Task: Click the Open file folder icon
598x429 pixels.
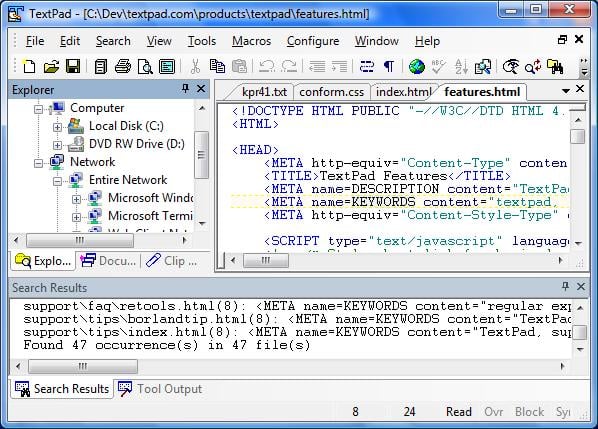Action: coord(51,66)
